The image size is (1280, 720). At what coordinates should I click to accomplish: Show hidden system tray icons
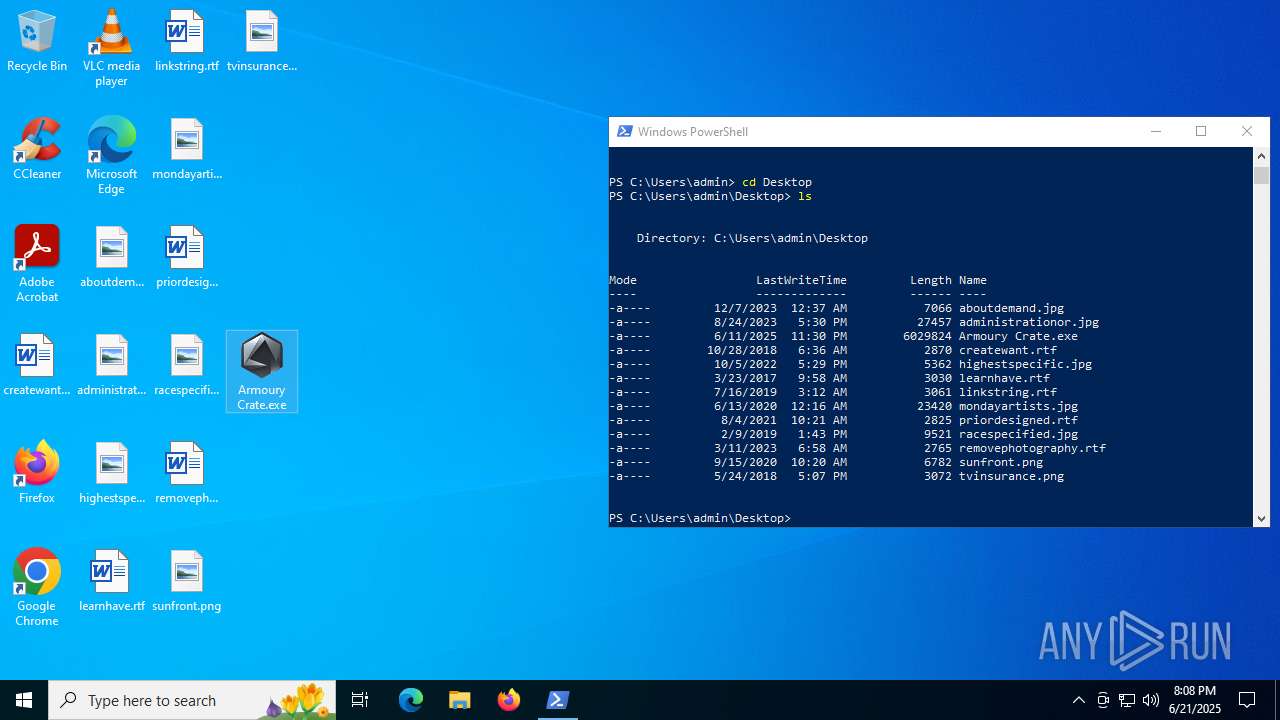coord(1078,700)
